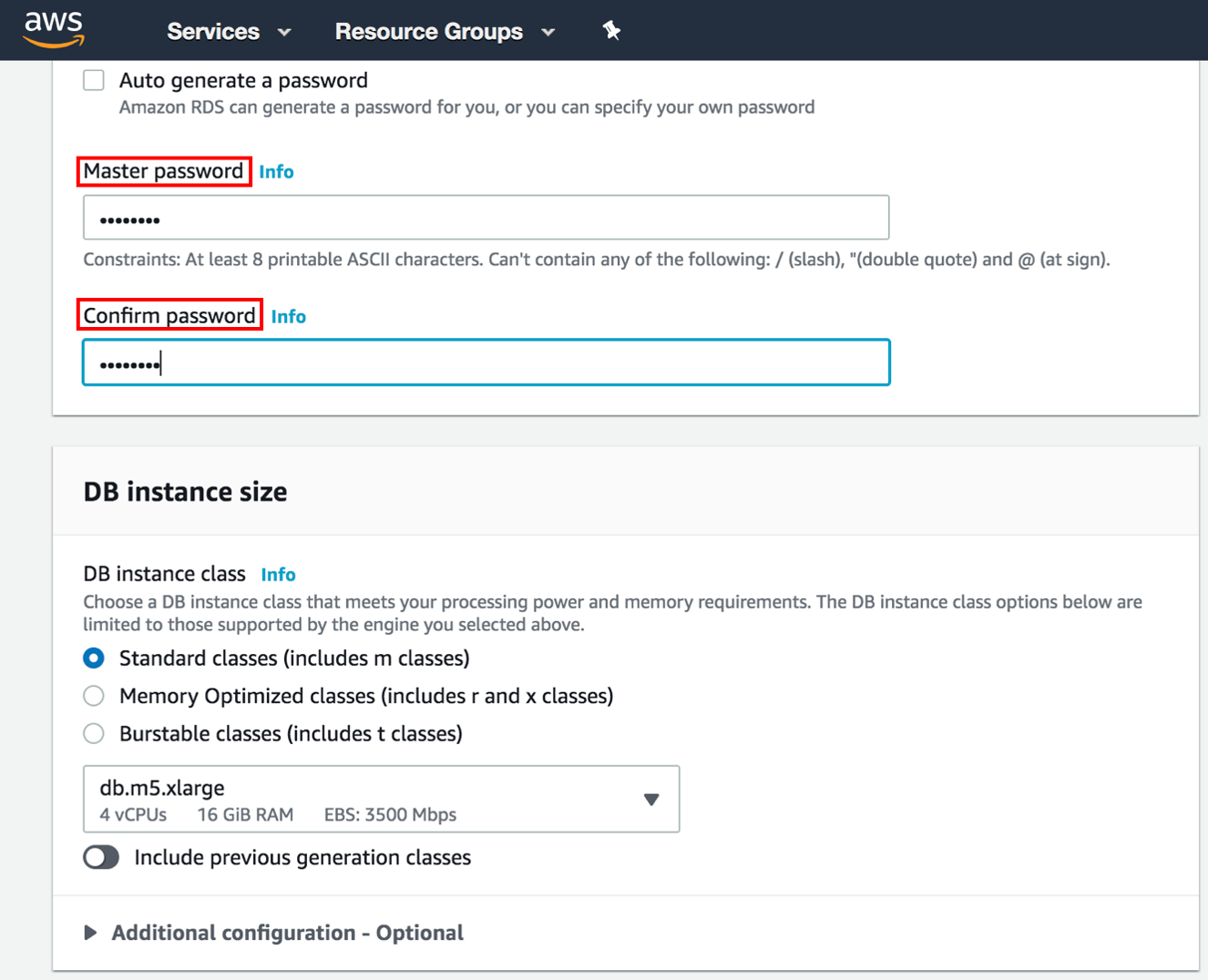Click the Master password label
The image size is (1208, 980).
tap(163, 171)
